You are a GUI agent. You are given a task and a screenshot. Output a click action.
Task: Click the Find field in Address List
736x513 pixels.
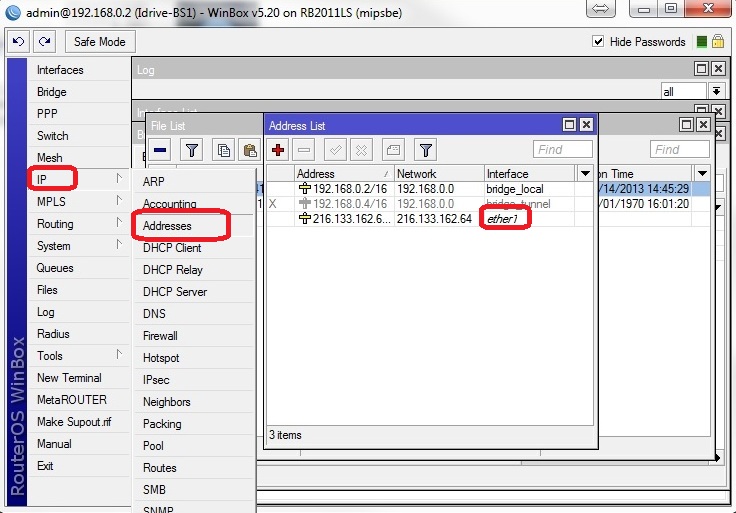click(563, 150)
